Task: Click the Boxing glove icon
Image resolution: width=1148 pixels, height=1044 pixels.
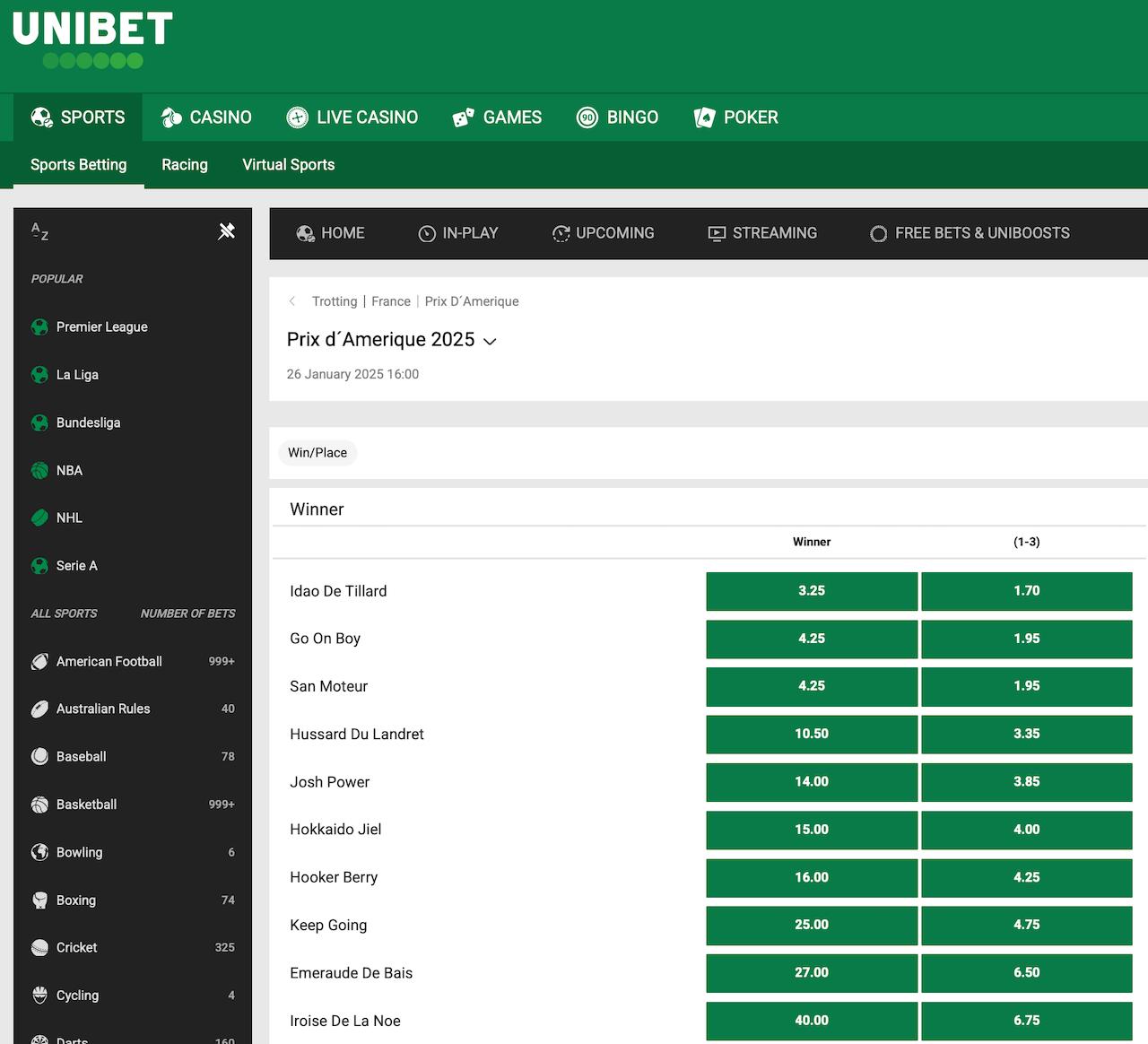Action: [x=39, y=900]
